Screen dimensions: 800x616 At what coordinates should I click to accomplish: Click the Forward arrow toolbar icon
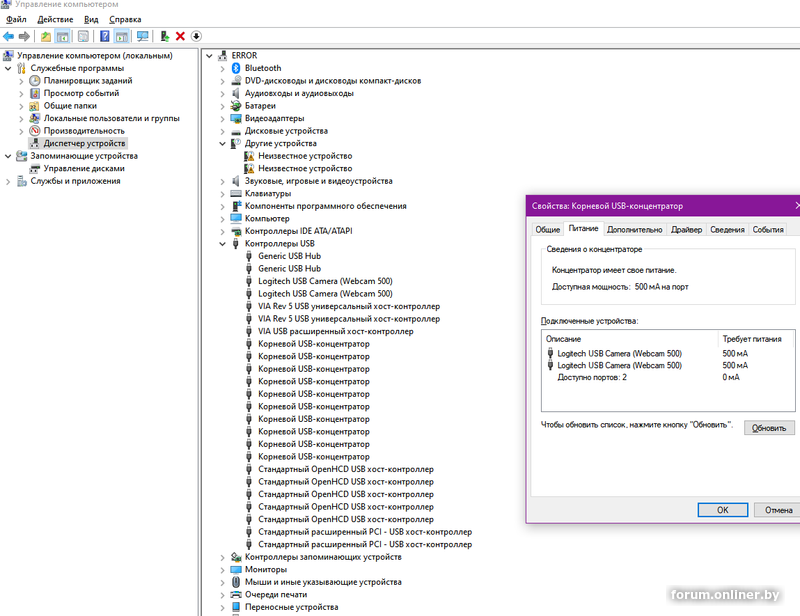[x=23, y=36]
